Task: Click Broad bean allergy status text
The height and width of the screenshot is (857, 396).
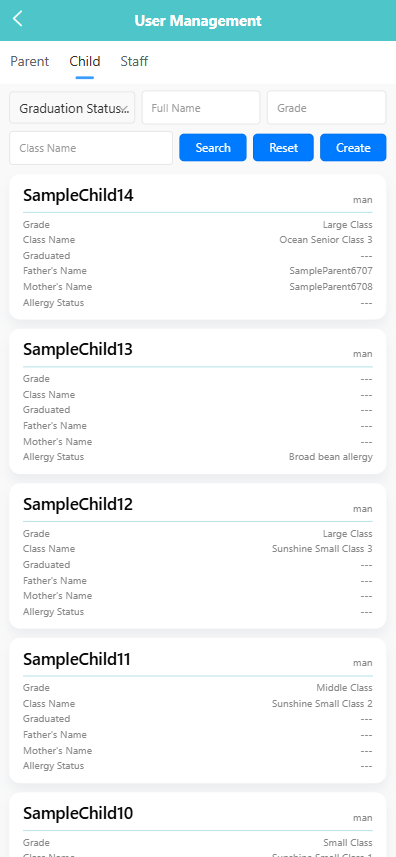Action: click(331, 457)
